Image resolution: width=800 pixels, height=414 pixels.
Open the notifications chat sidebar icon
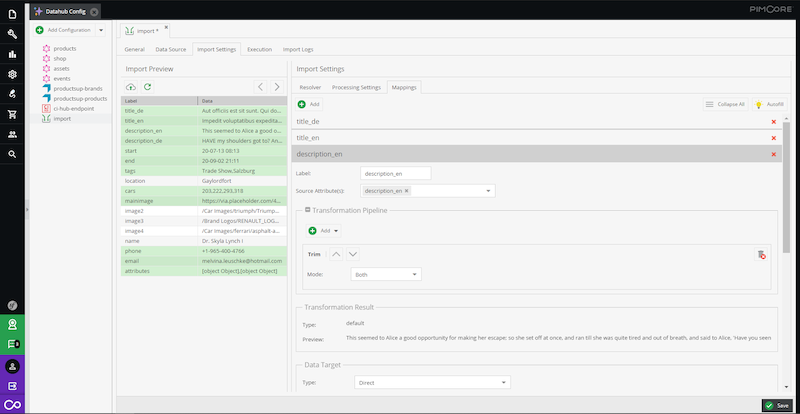pos(12,345)
